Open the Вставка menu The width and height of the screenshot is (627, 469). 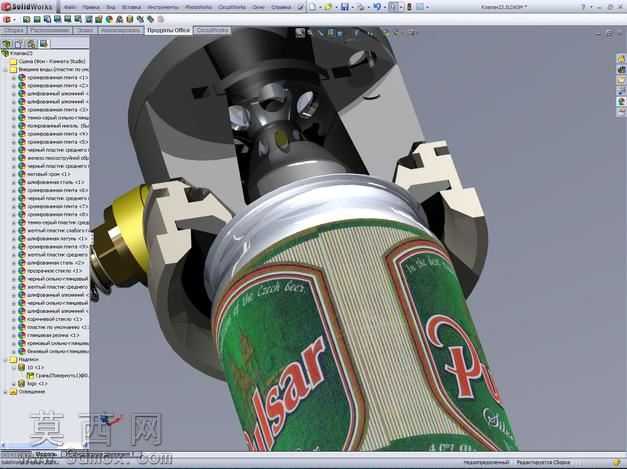coord(131,7)
